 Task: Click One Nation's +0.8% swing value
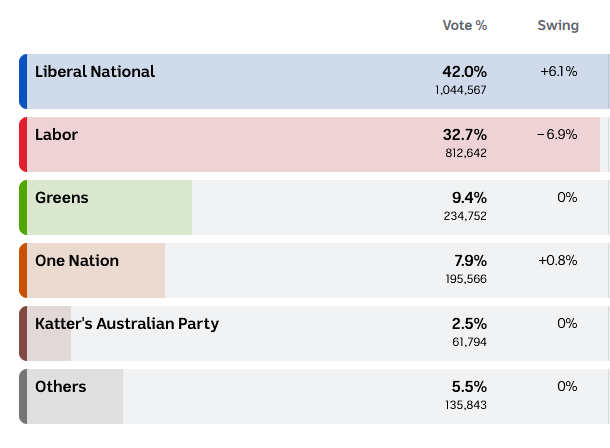(x=558, y=261)
